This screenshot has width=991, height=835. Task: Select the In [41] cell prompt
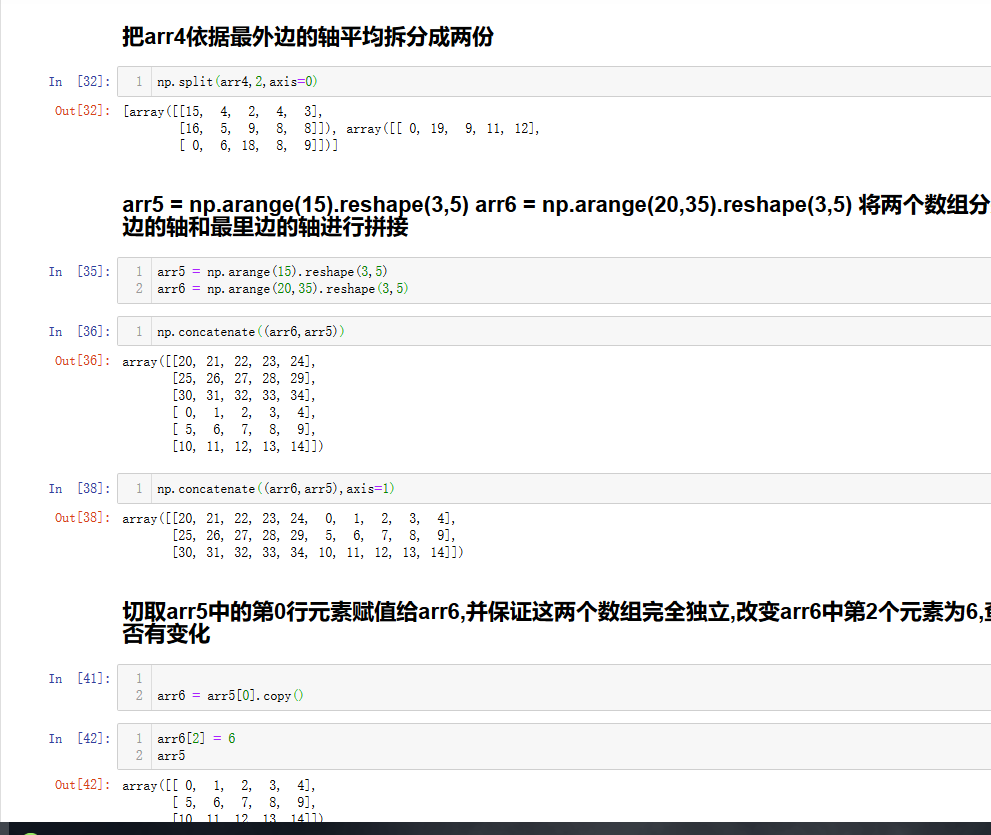[80, 678]
